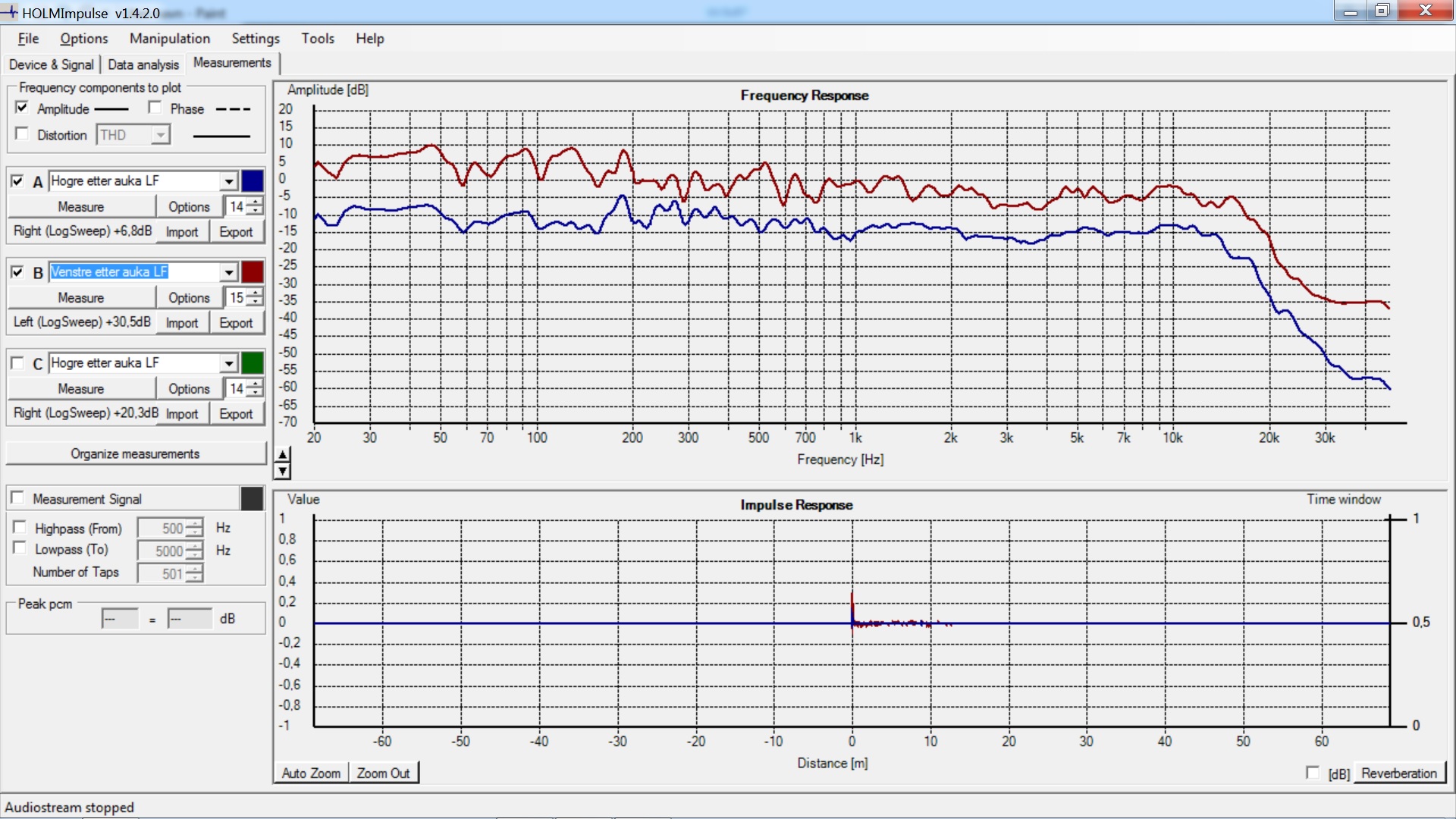Increase measurement B number with up spinner
1456x819 pixels.
[x=255, y=293]
